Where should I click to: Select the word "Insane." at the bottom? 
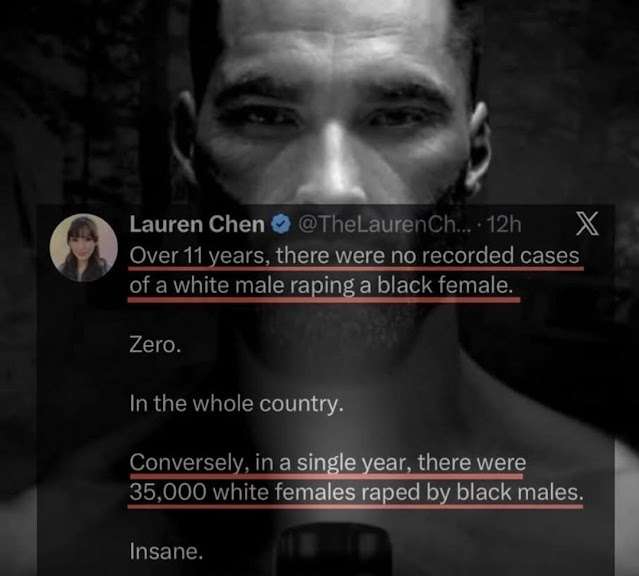coord(166,552)
